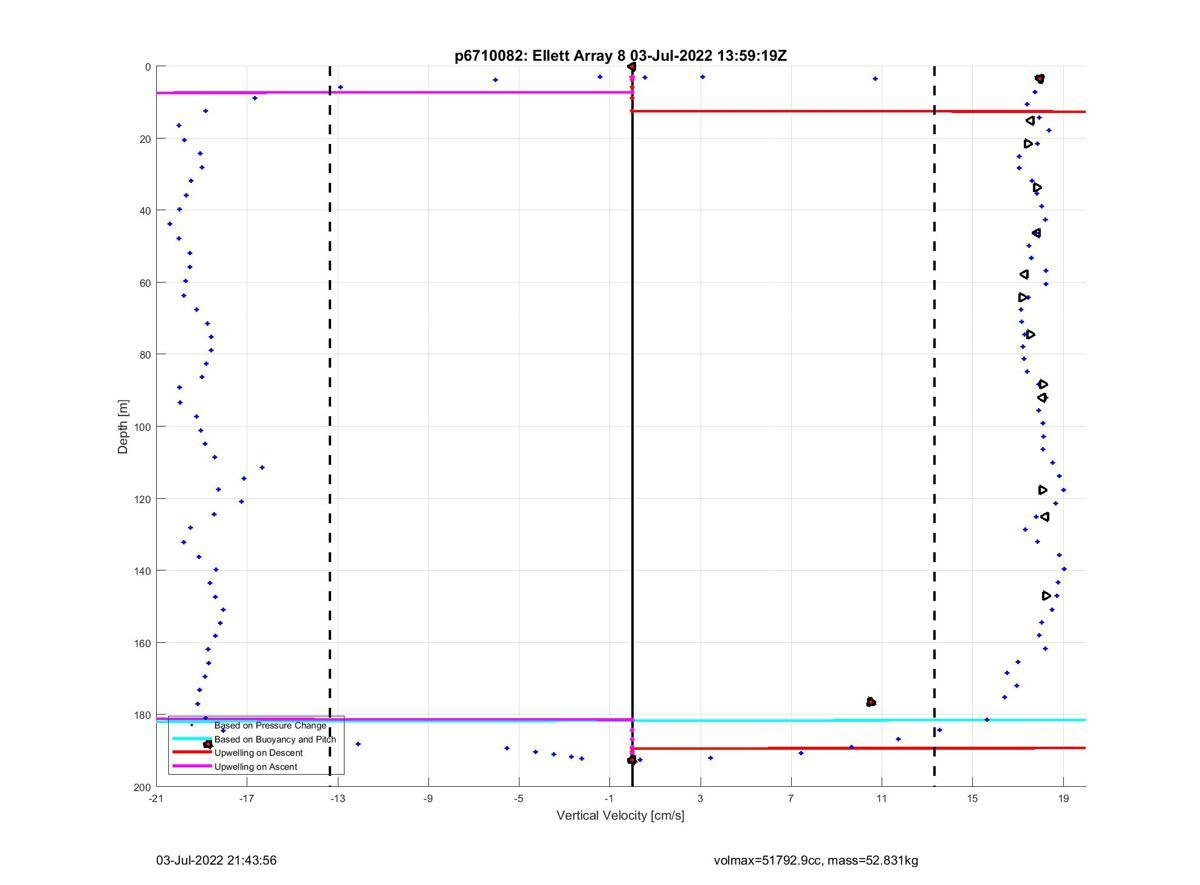Click y-axis tick label '80'
This screenshot has width=1200, height=885.
[145, 355]
